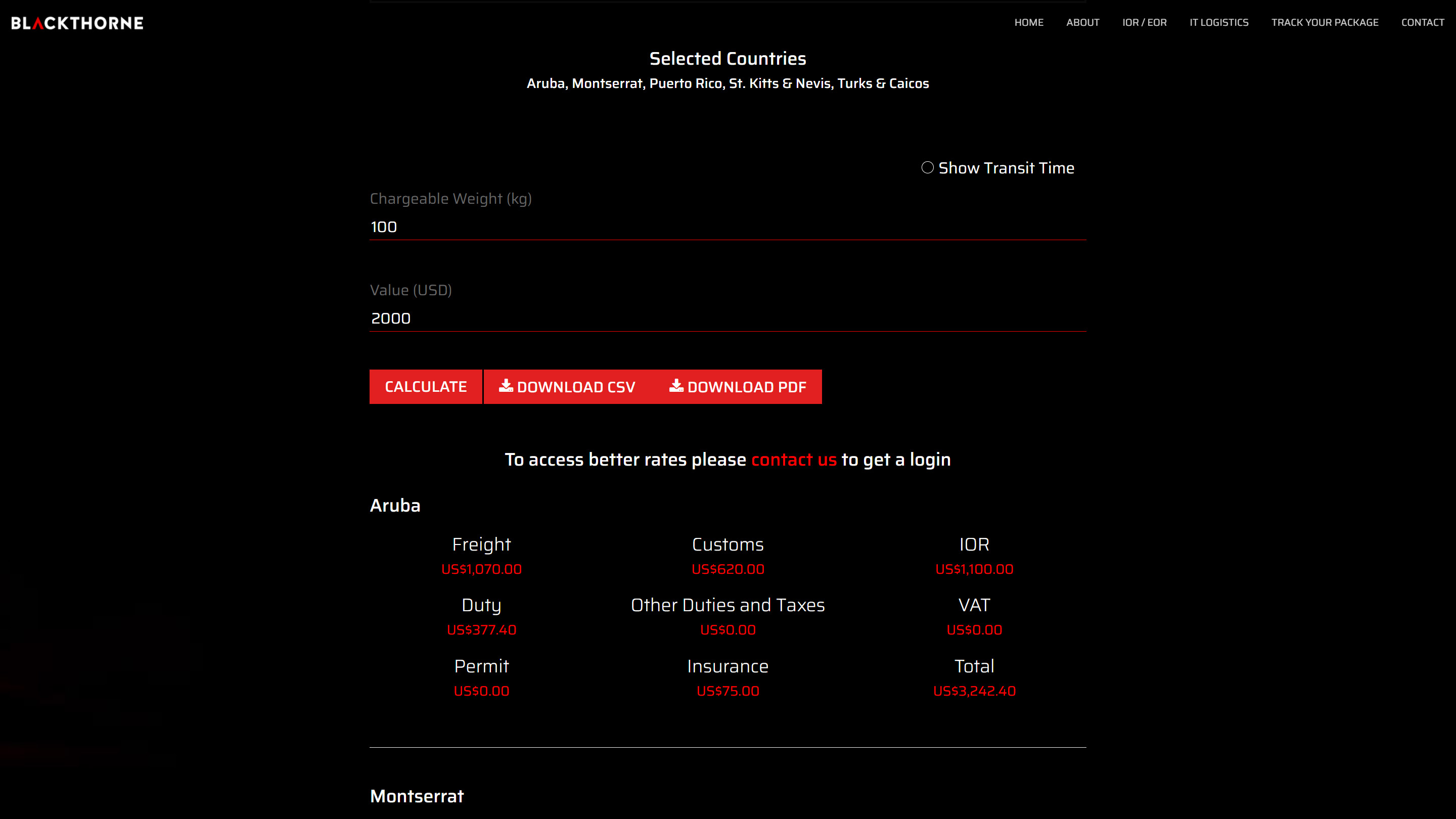Viewport: 1456px width, 819px height.
Task: Click the Blackthorne logo
Action: click(x=77, y=23)
